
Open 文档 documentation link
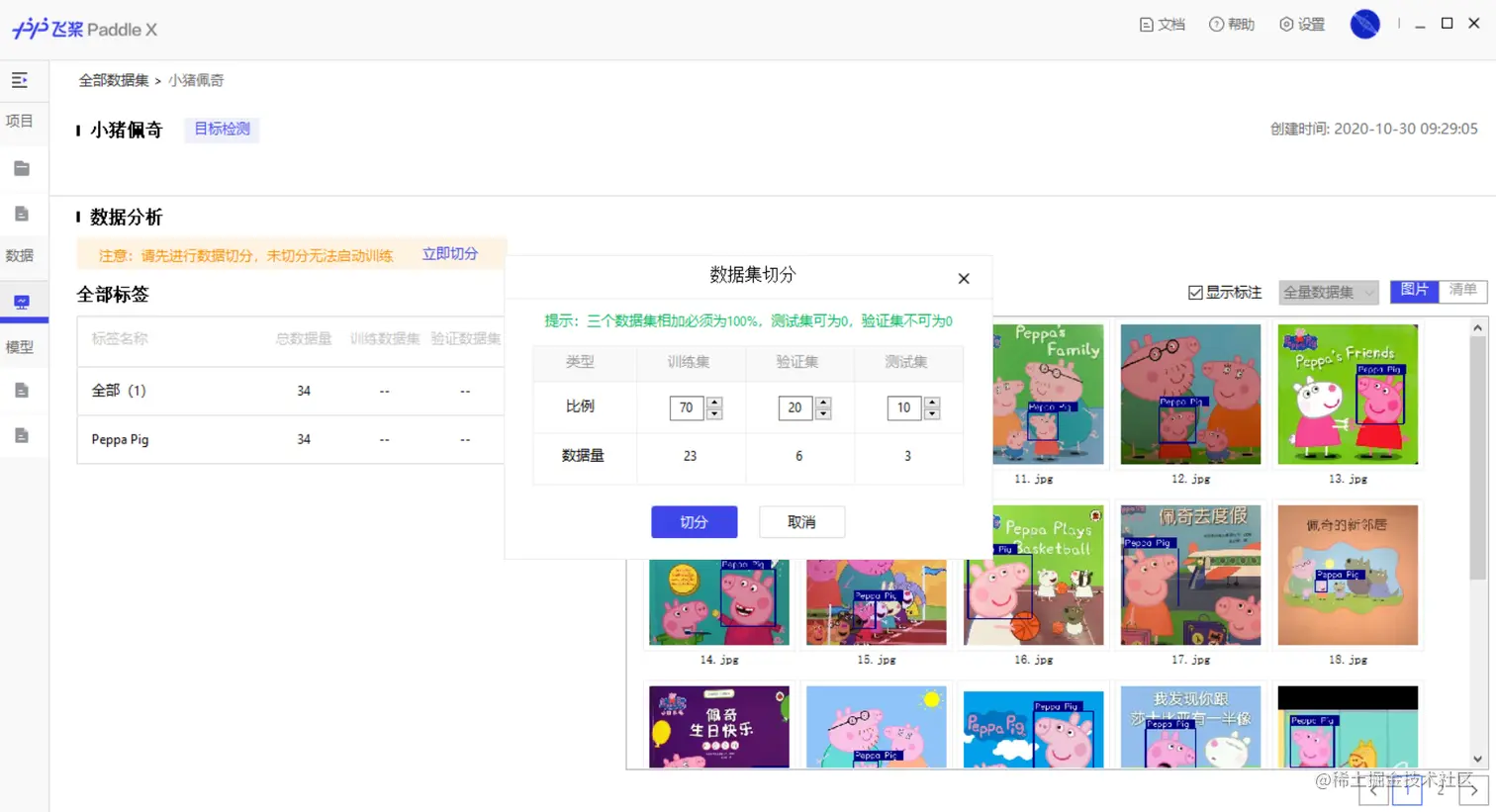[x=1163, y=25]
